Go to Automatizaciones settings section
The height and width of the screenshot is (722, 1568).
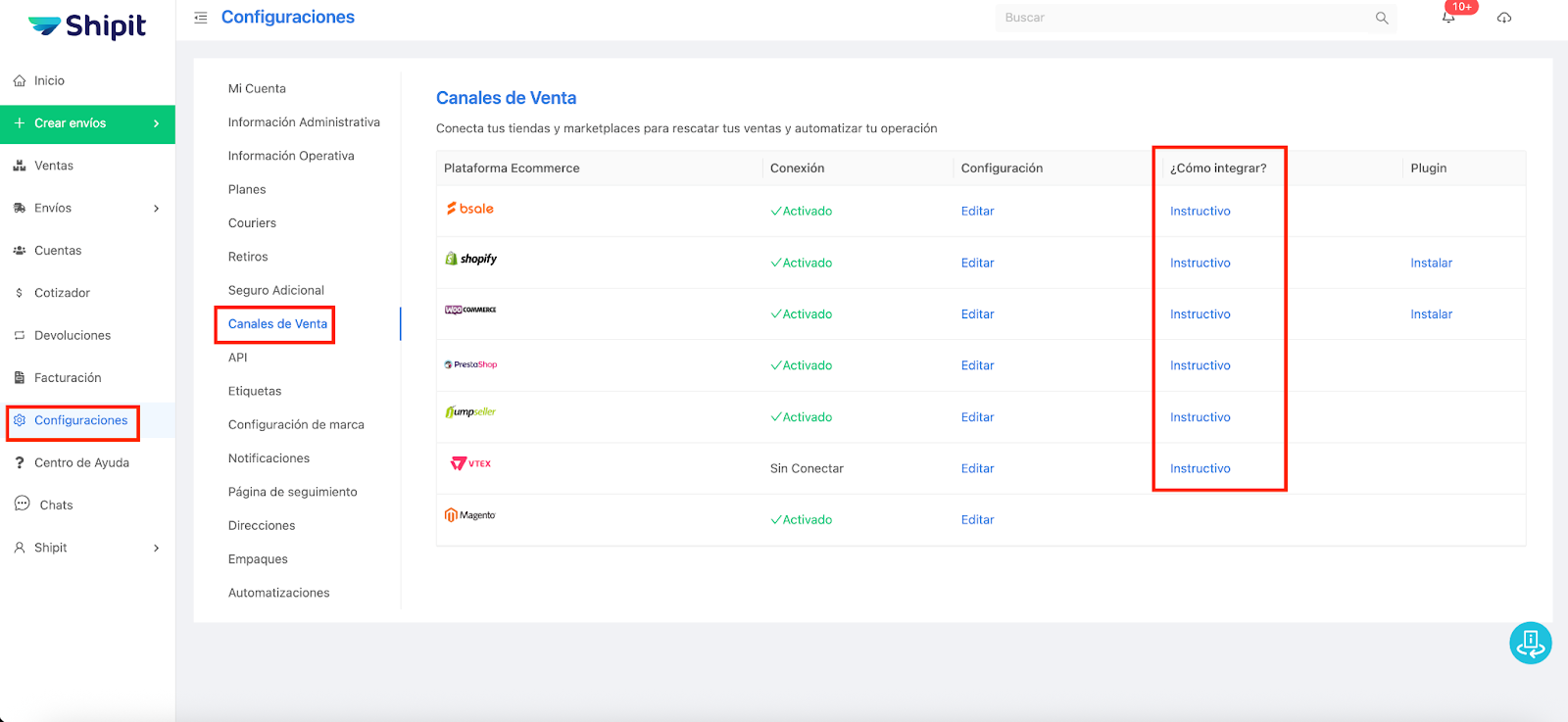tap(278, 593)
